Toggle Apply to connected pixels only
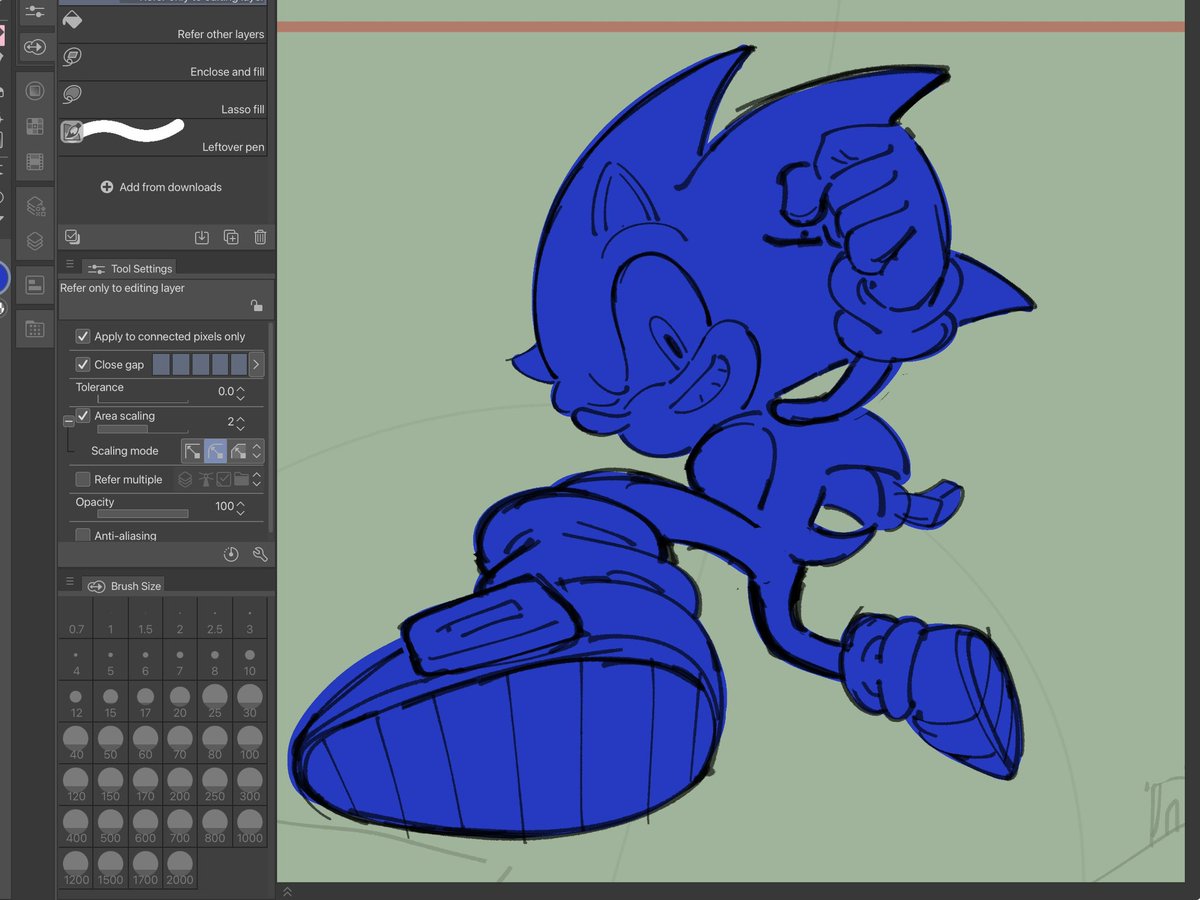1200x900 pixels. (x=83, y=336)
